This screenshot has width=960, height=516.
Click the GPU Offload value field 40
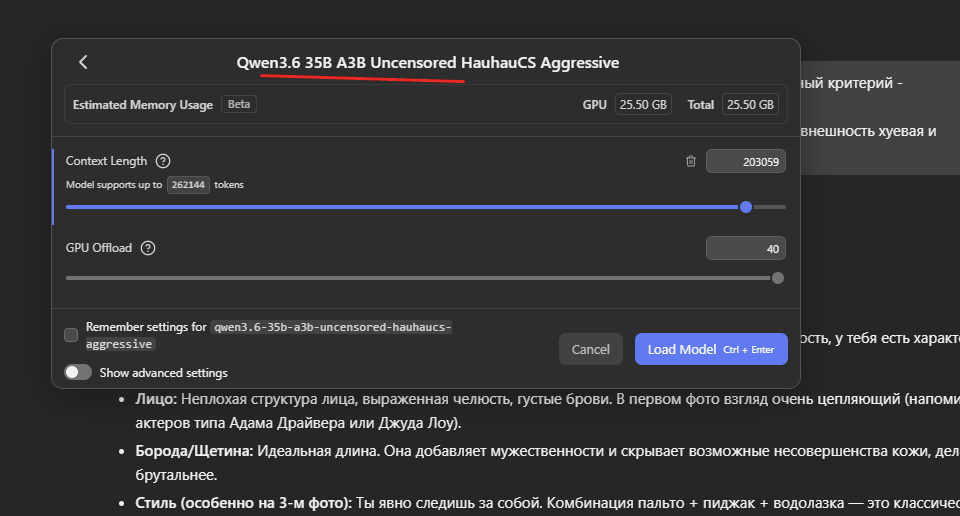pos(746,249)
